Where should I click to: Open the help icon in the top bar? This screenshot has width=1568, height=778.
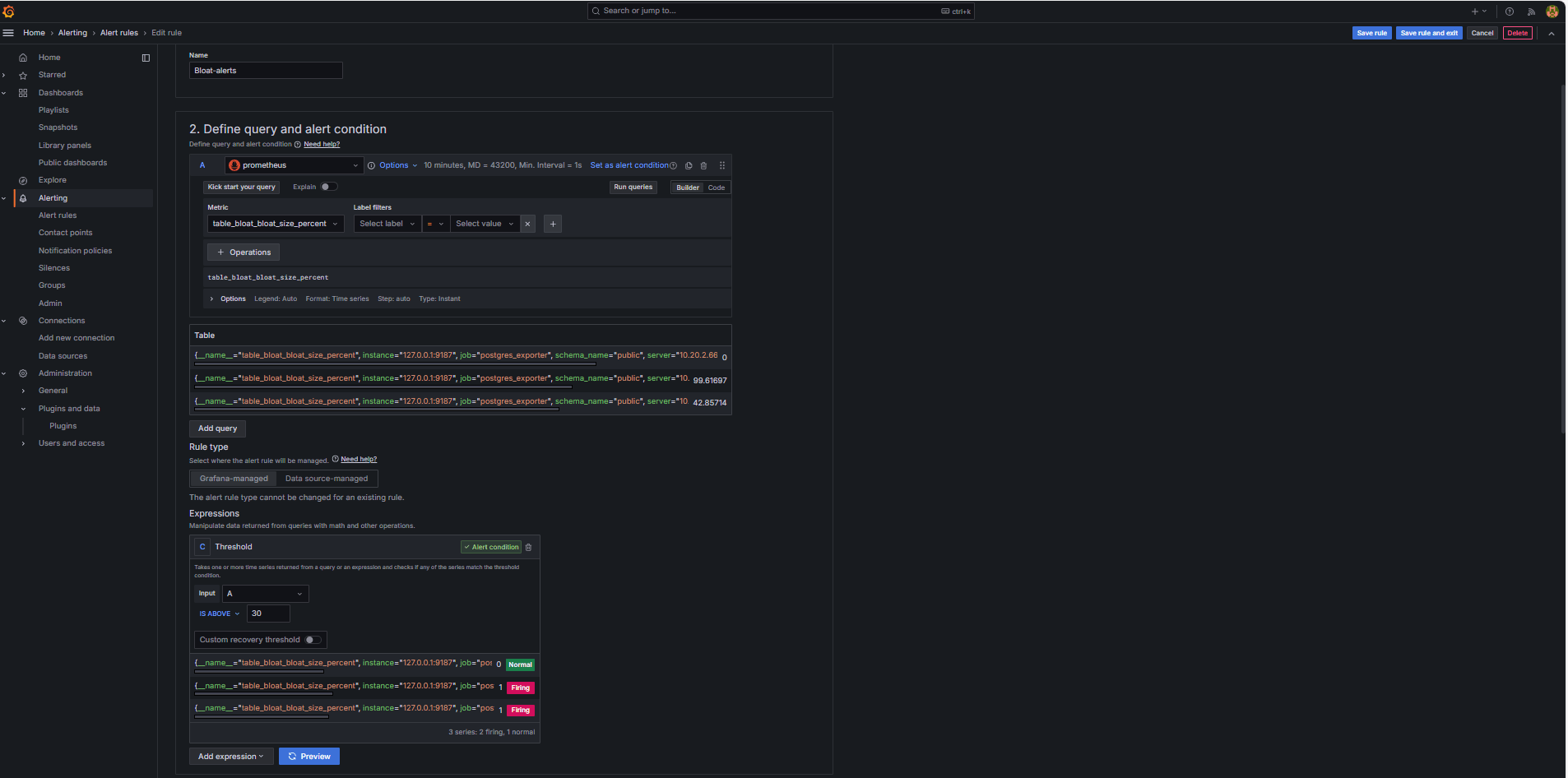(x=1510, y=12)
